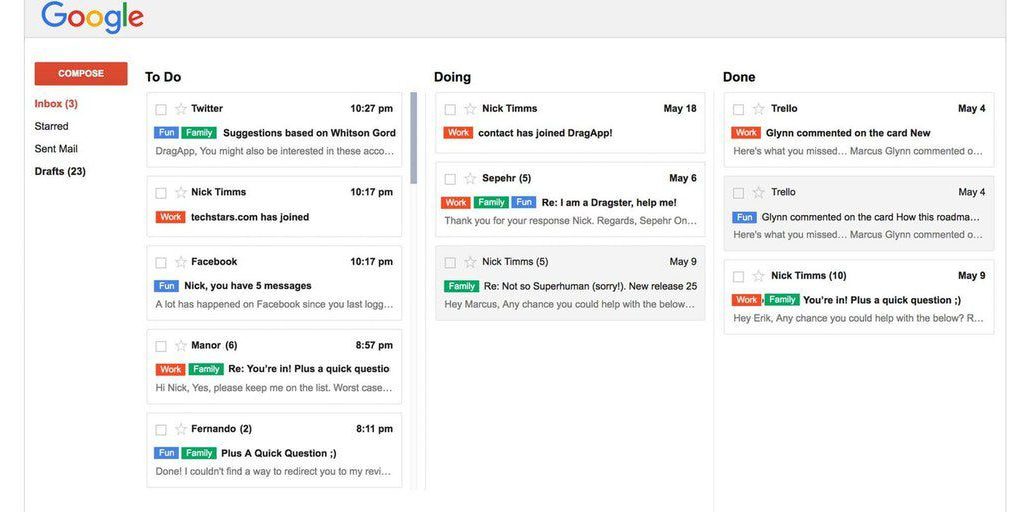
Task: Star the Manor (6) email
Action: (x=181, y=345)
